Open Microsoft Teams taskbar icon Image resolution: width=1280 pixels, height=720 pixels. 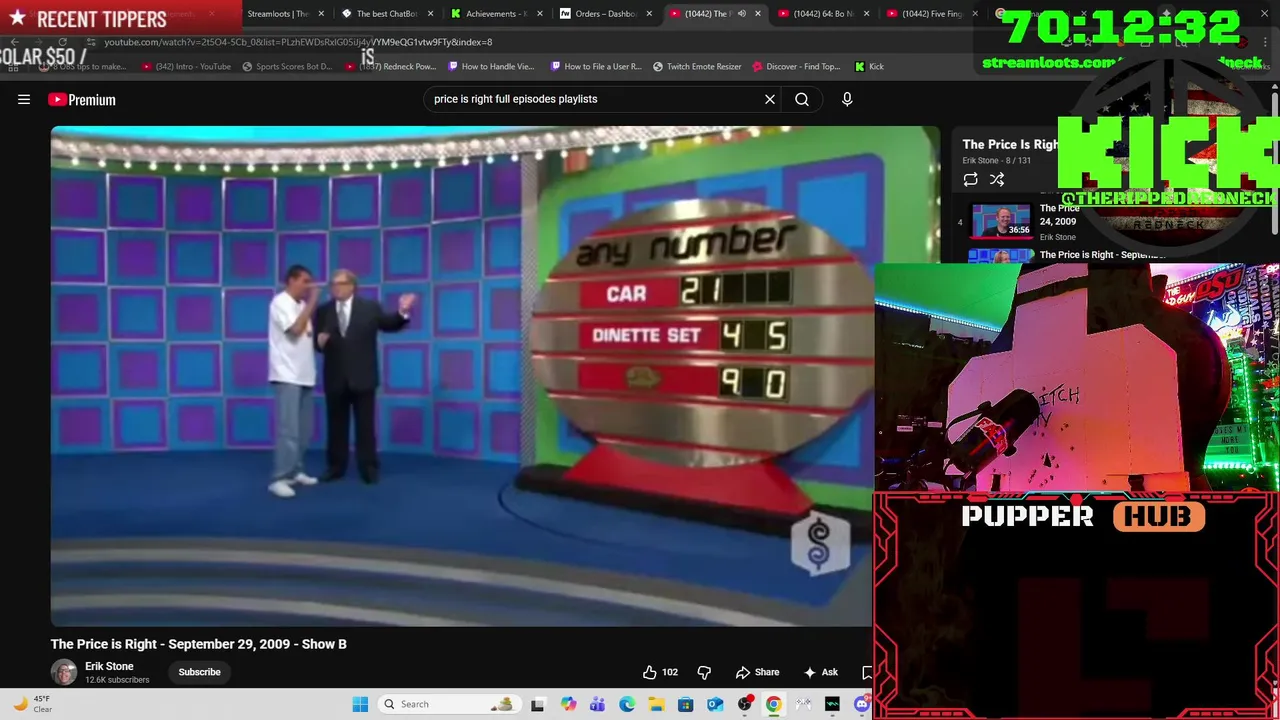tap(597, 704)
